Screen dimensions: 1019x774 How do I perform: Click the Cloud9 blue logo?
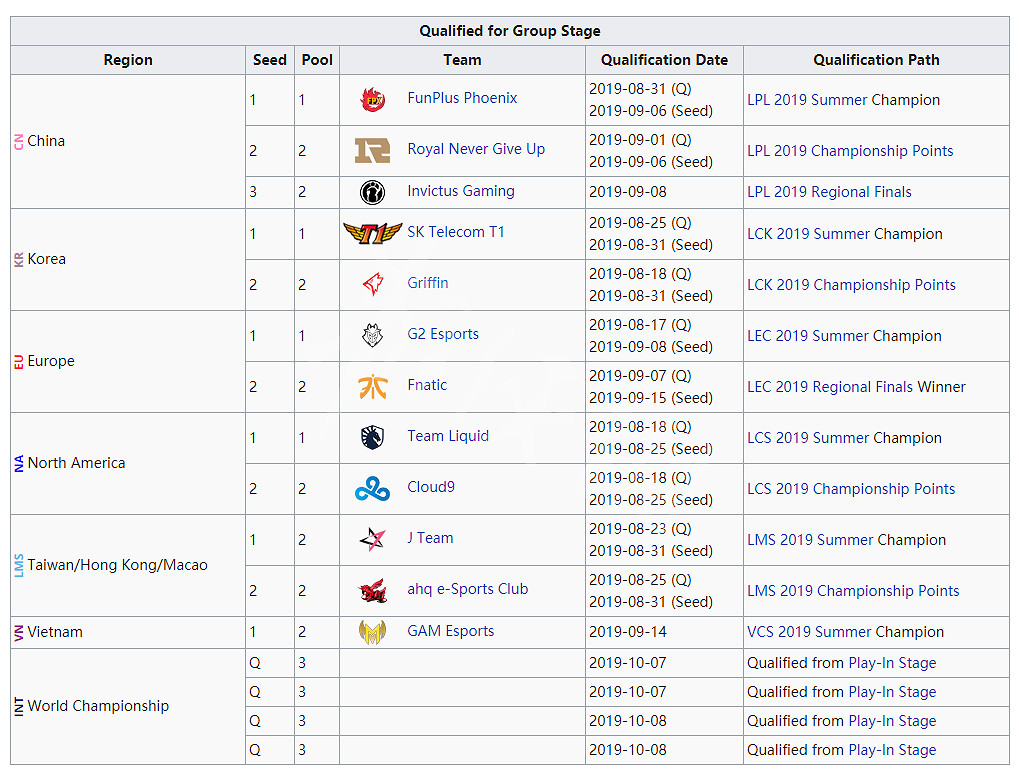[372, 489]
